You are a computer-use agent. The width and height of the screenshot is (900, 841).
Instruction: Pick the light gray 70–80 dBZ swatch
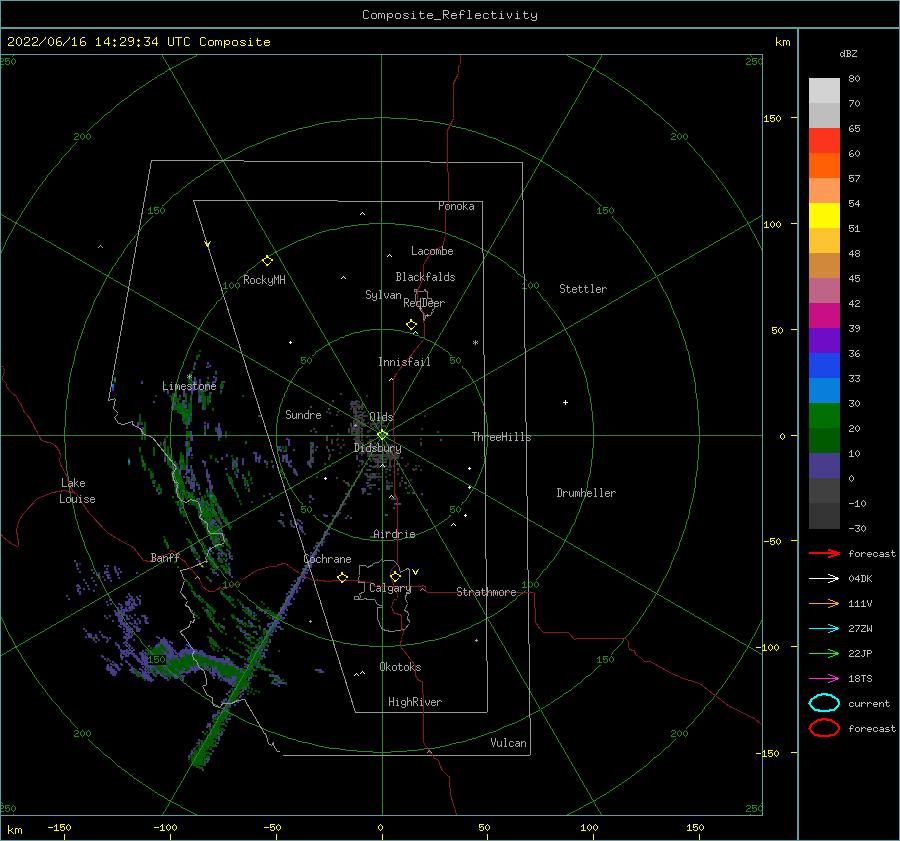tap(824, 91)
